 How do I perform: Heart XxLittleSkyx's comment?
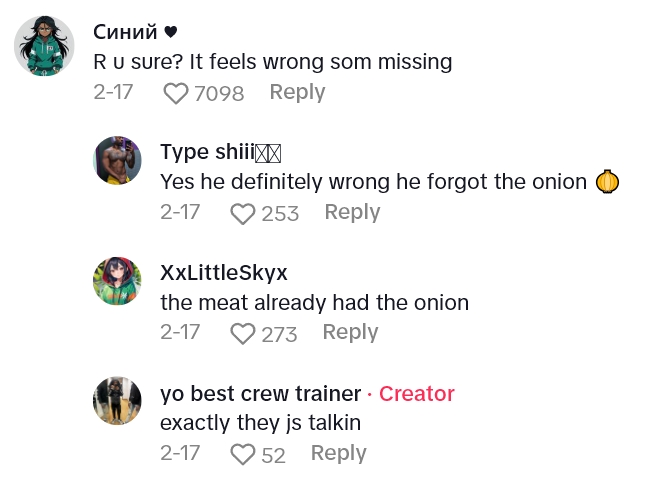point(243,333)
